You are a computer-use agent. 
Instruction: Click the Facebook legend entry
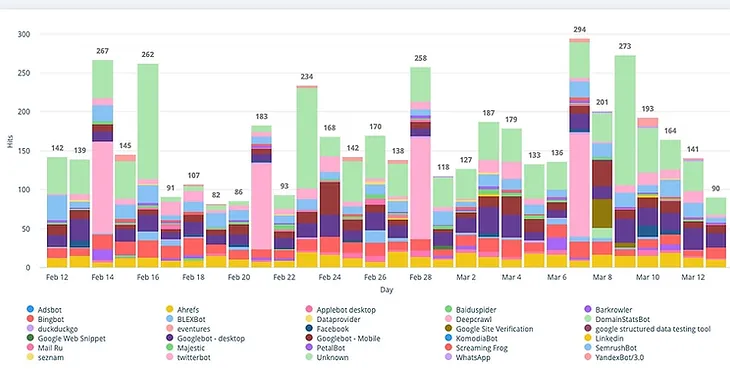pos(328,329)
